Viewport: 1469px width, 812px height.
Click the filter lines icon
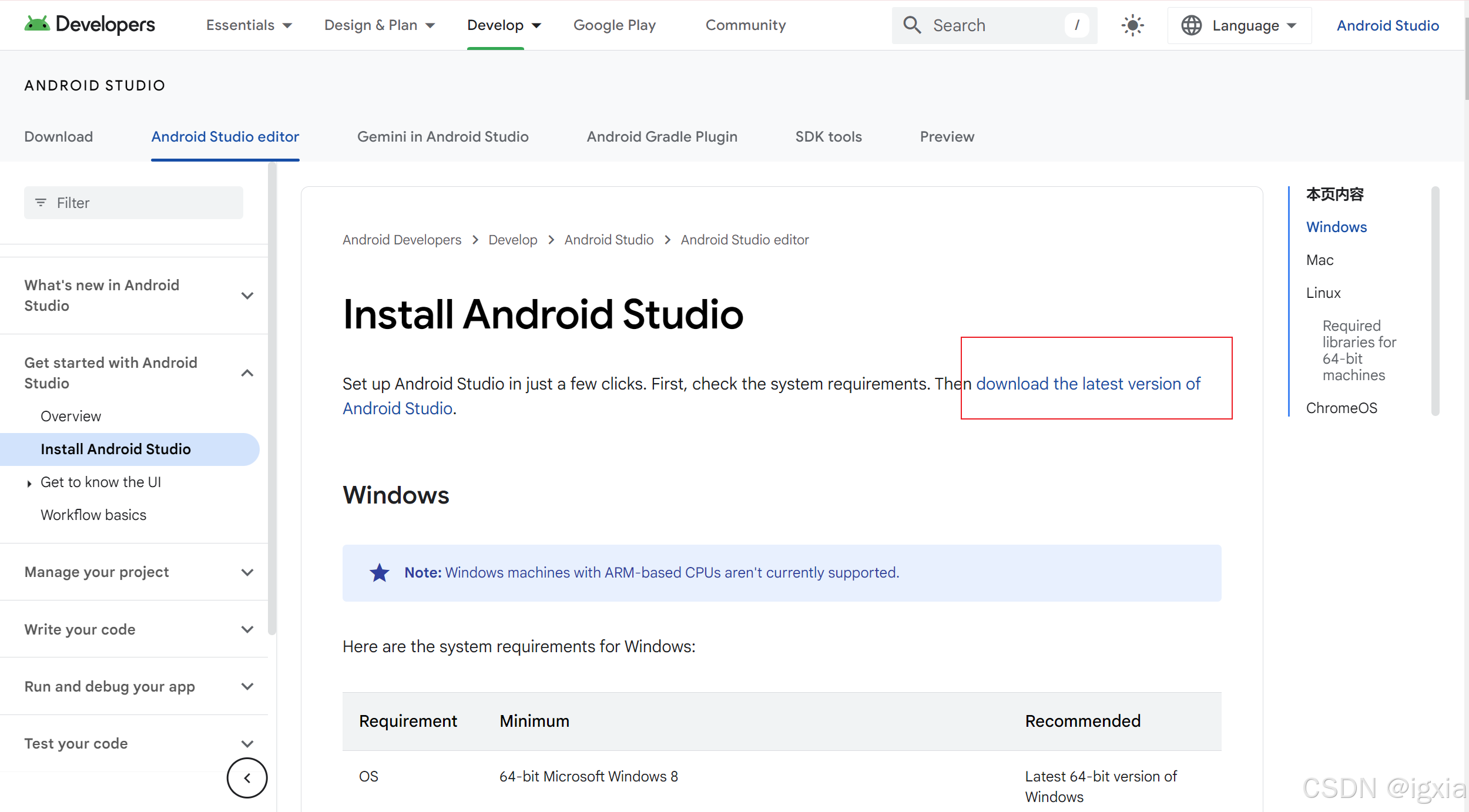pyautogui.click(x=41, y=203)
